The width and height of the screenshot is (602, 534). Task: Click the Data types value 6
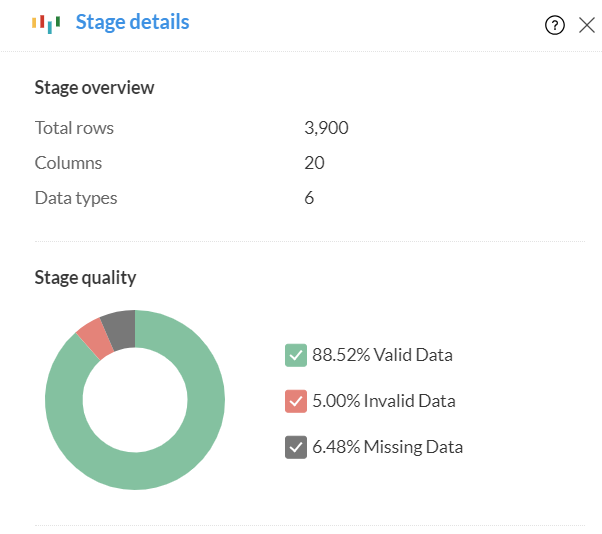pos(309,198)
